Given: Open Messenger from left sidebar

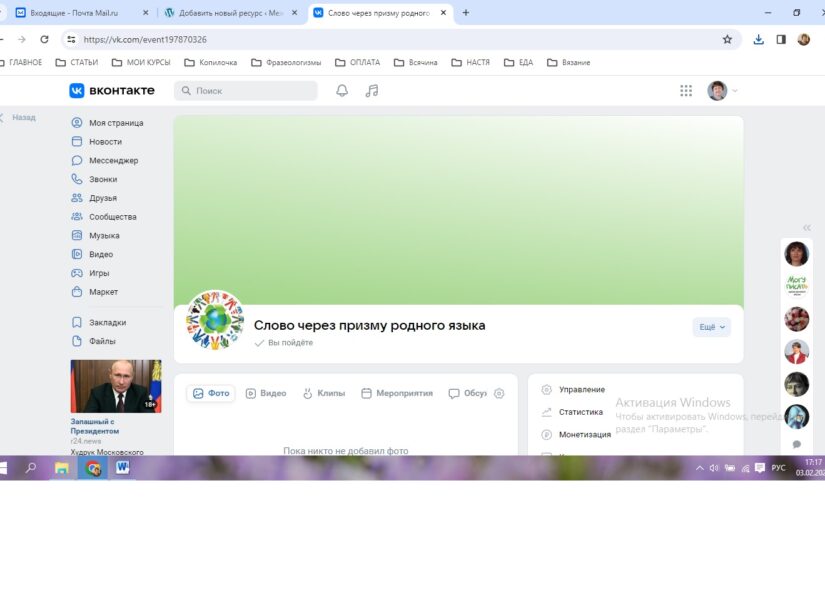Looking at the screenshot, I should click(113, 161).
